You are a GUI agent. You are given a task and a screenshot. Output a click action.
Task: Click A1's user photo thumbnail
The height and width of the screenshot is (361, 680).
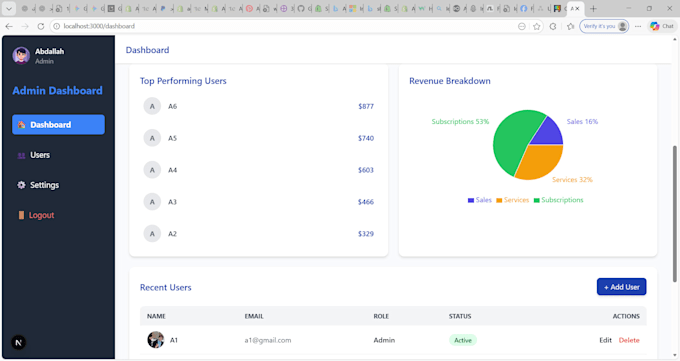[x=156, y=340]
